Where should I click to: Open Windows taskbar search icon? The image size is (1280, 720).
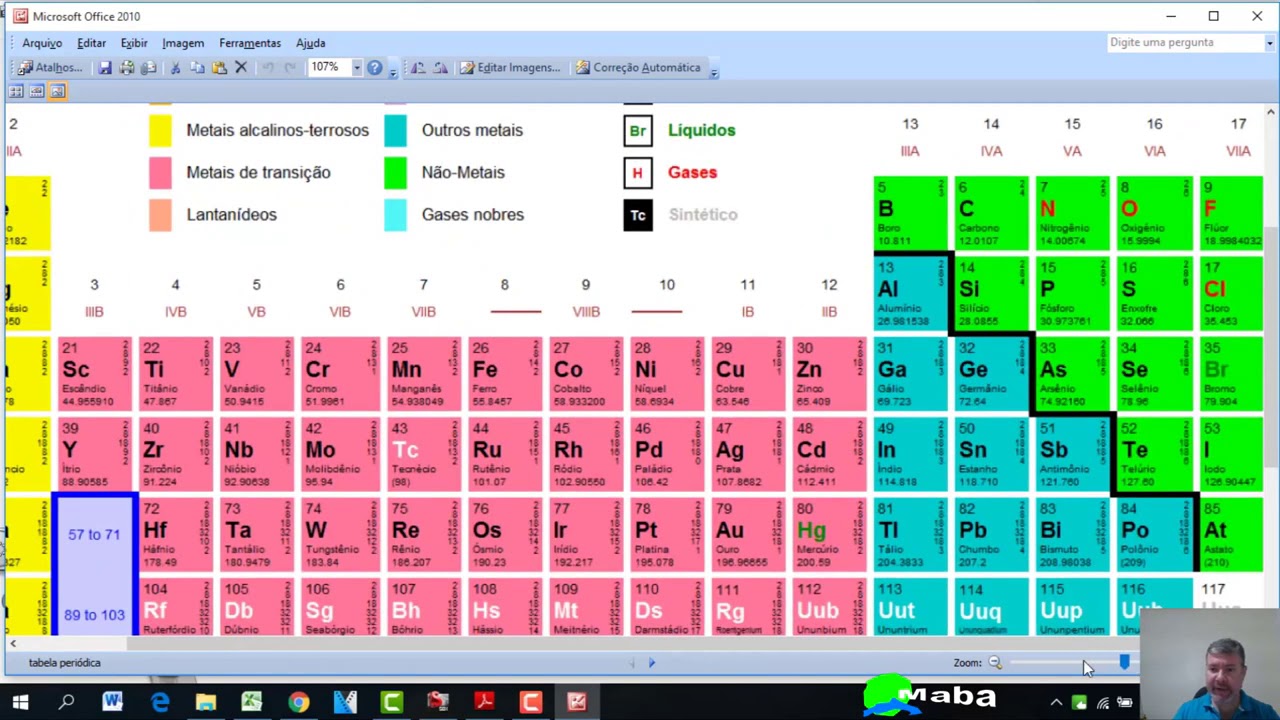click(66, 702)
